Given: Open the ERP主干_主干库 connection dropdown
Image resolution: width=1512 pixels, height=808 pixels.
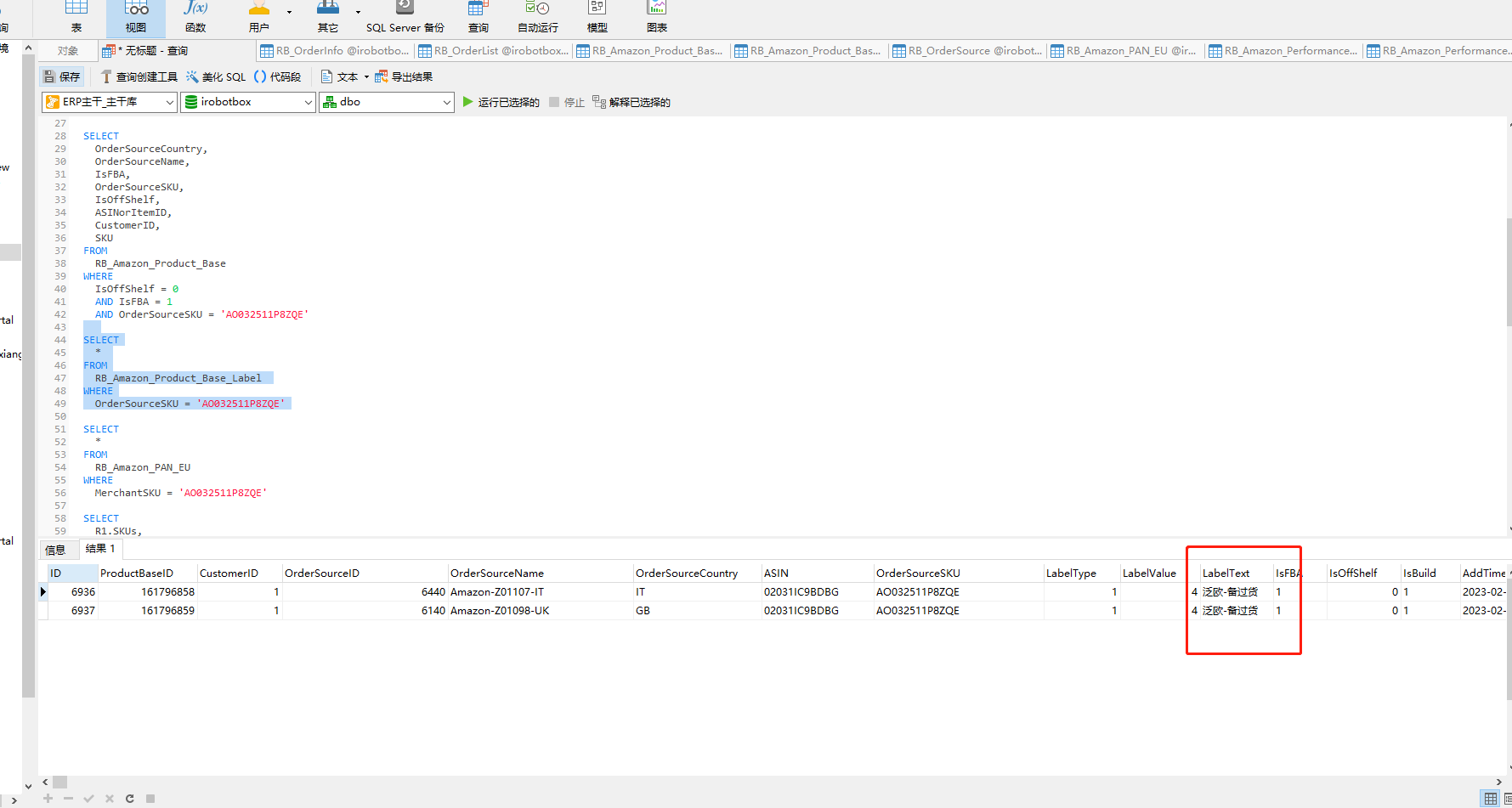Looking at the screenshot, I should 110,102.
